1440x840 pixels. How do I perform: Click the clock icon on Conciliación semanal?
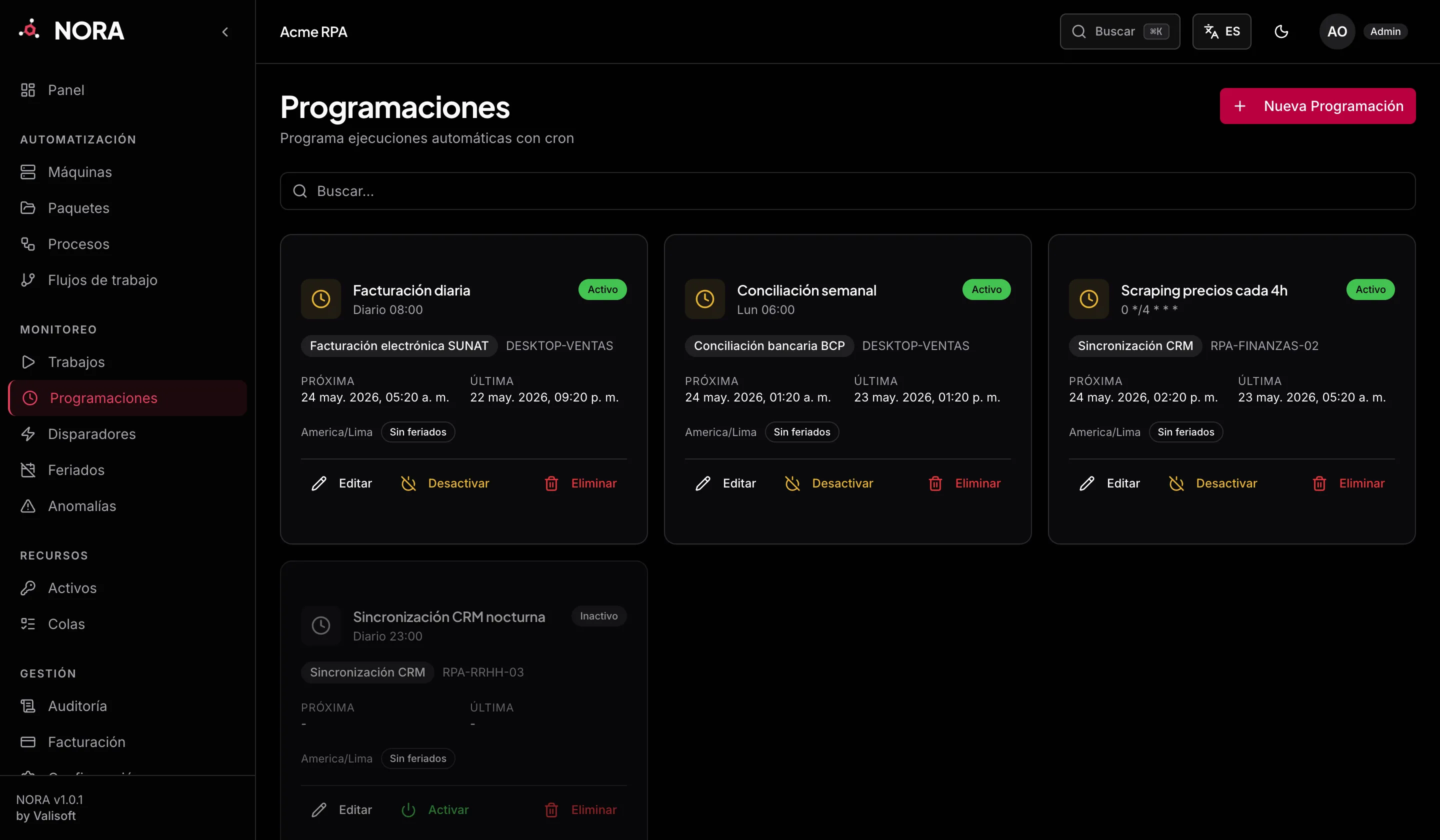(x=704, y=299)
